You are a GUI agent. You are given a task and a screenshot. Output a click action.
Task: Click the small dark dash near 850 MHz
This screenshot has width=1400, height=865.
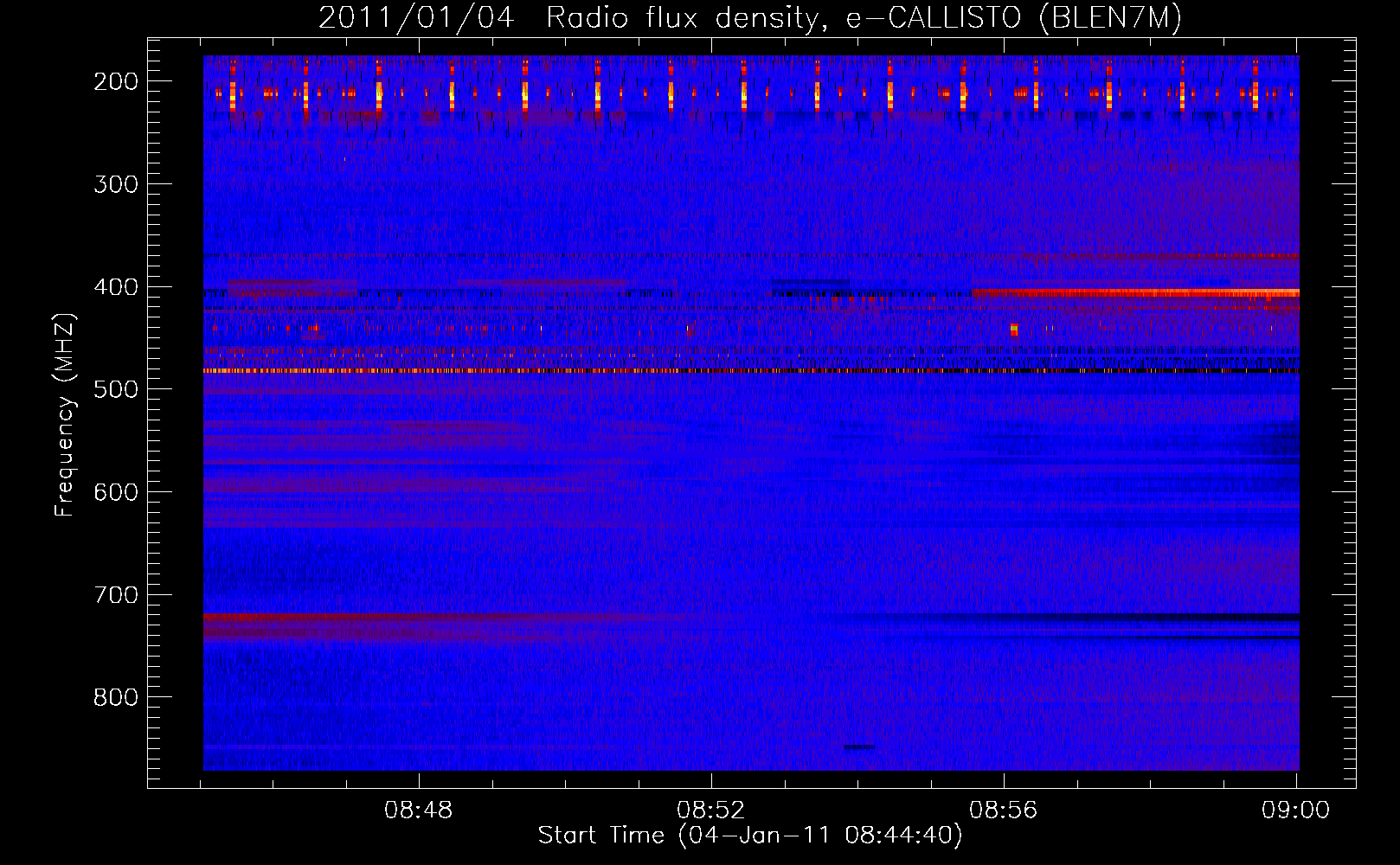[x=859, y=746]
